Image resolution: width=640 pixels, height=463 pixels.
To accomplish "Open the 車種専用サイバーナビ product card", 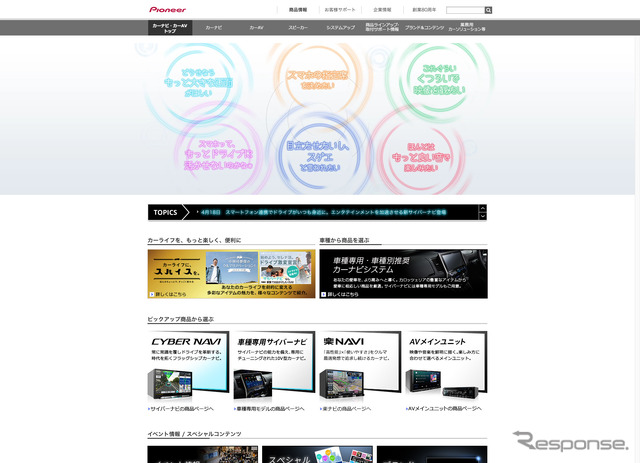I will tap(274, 366).
